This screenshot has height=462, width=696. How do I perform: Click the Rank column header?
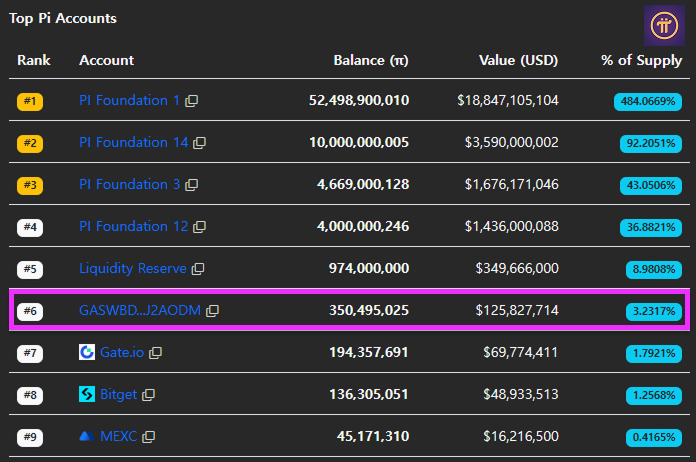pos(34,60)
